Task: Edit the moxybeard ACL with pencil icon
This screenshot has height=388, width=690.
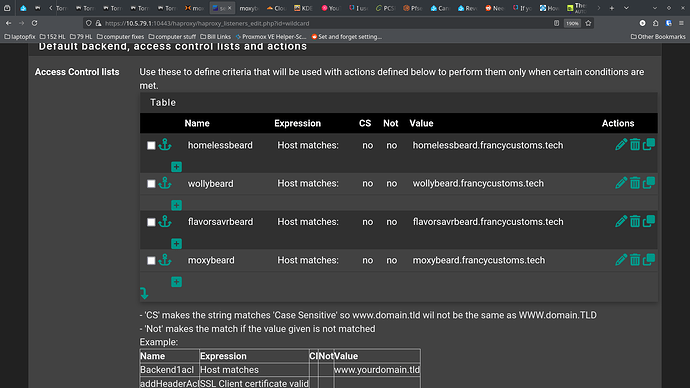Action: [621, 260]
